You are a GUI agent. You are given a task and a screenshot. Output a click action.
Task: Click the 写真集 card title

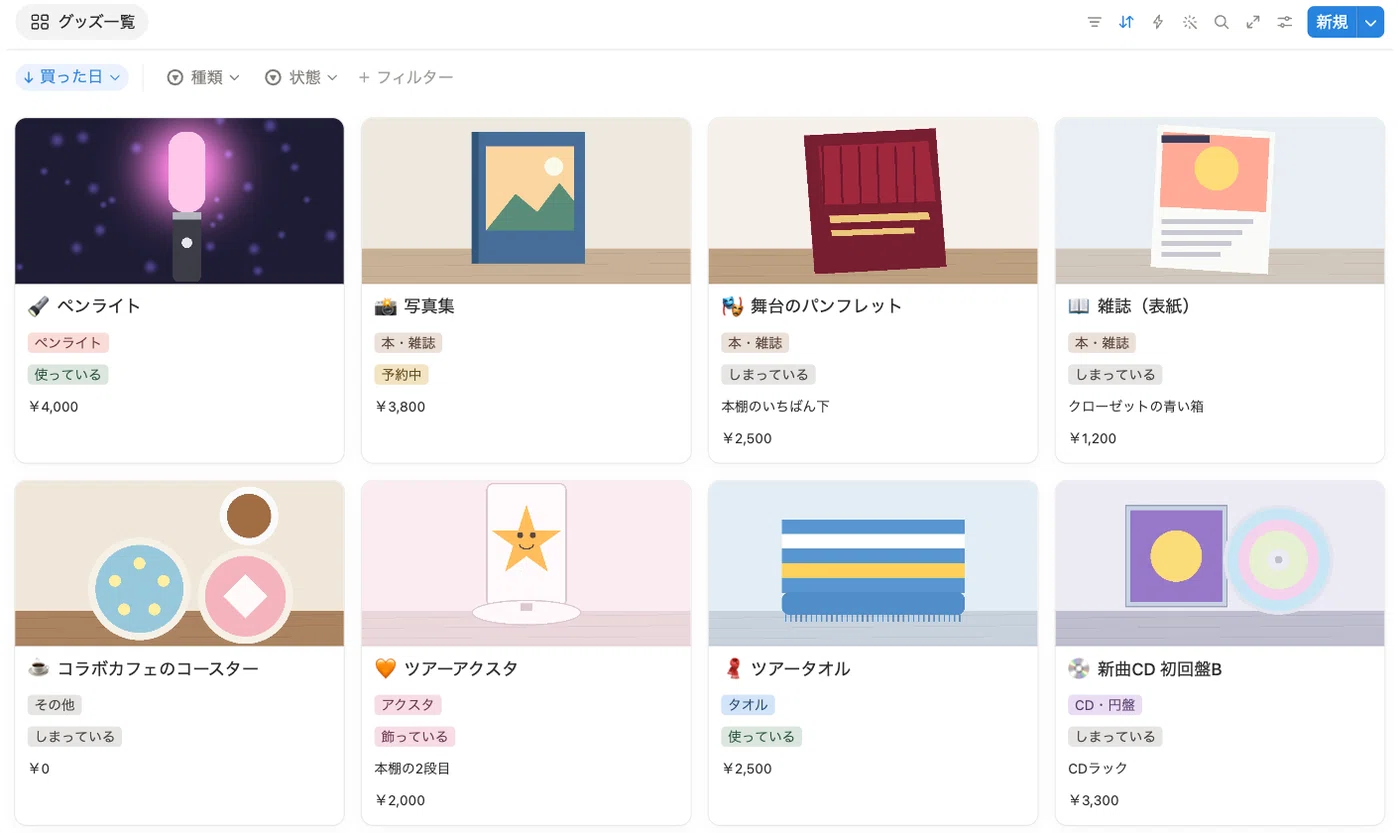pos(429,306)
